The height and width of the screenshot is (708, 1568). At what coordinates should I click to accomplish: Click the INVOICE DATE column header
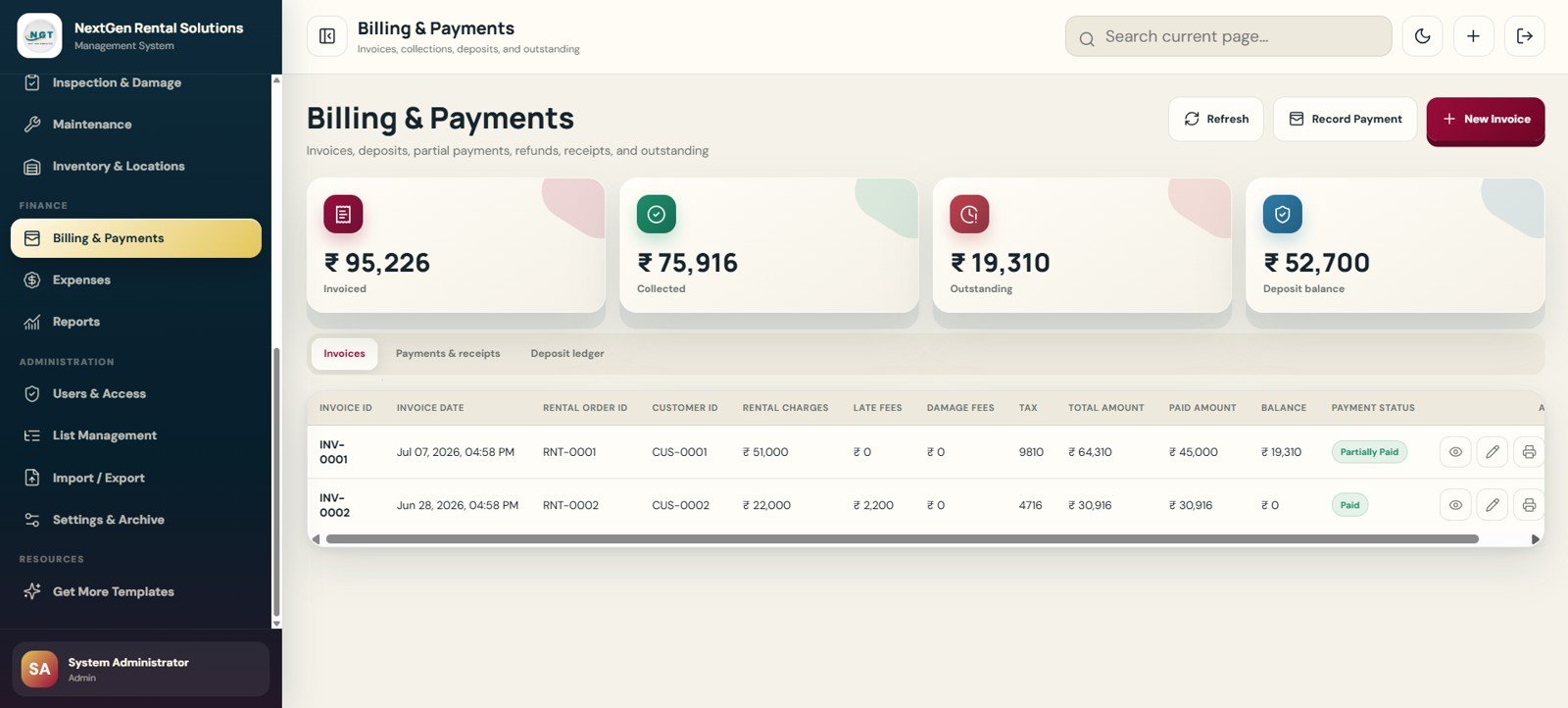(x=430, y=408)
